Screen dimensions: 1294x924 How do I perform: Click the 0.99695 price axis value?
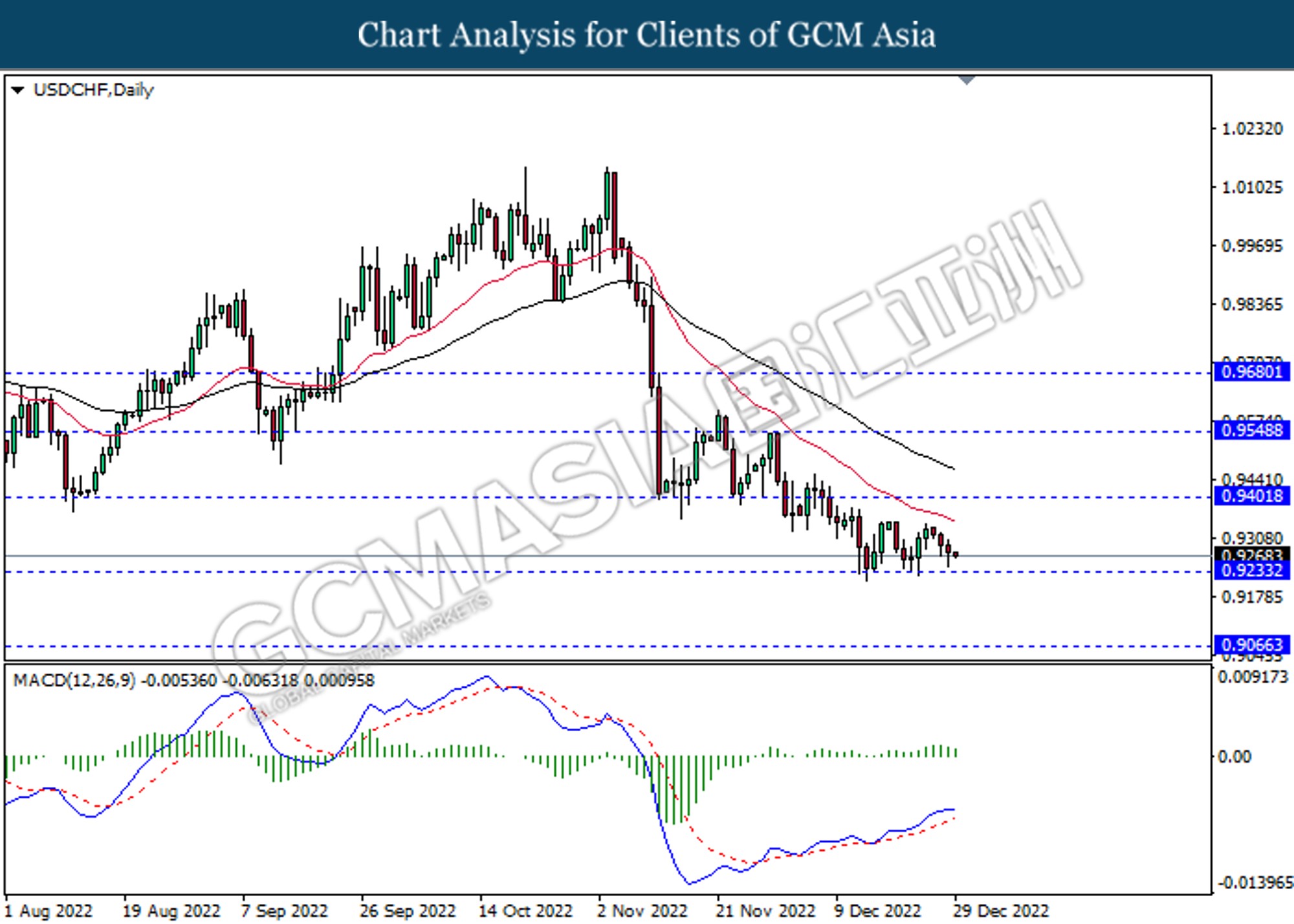1252,246
